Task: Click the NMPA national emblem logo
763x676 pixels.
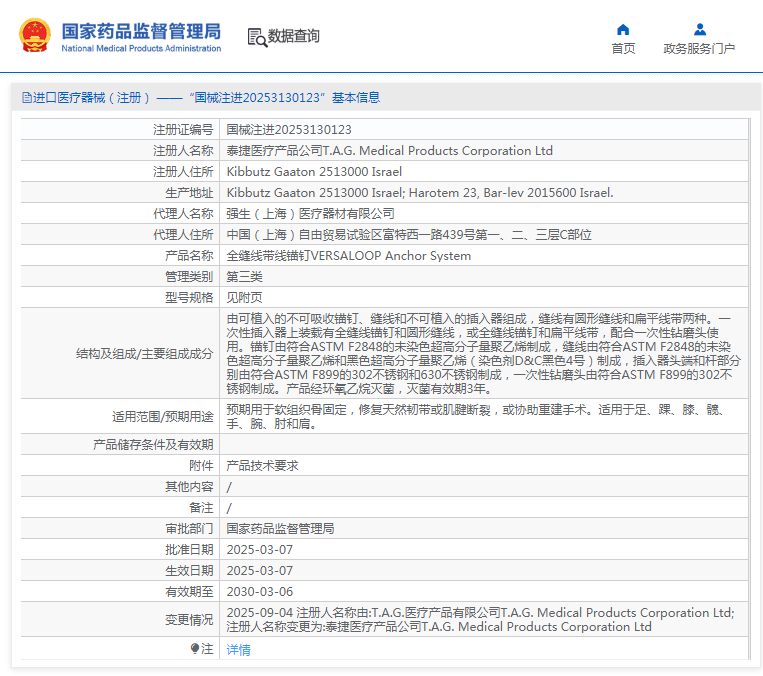Action: point(35,36)
